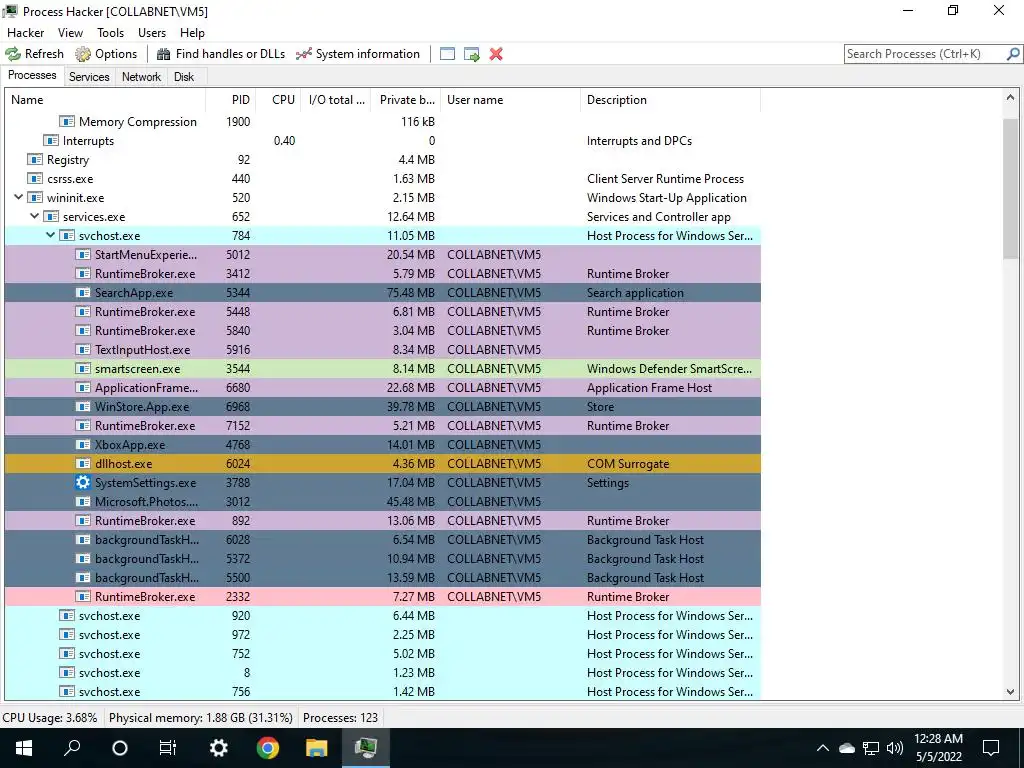Click the Memory Compression process icon
Viewport: 1024px width, 768px height.
tap(67, 121)
